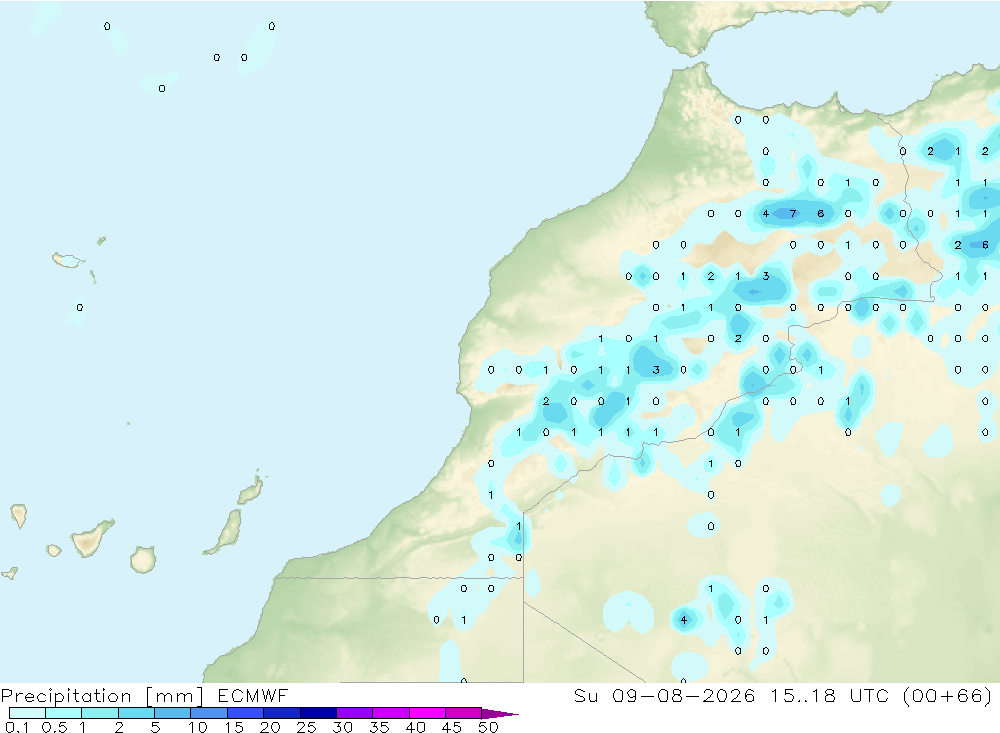
Task: Select Gran Canaria, the round island
Action: [143, 559]
